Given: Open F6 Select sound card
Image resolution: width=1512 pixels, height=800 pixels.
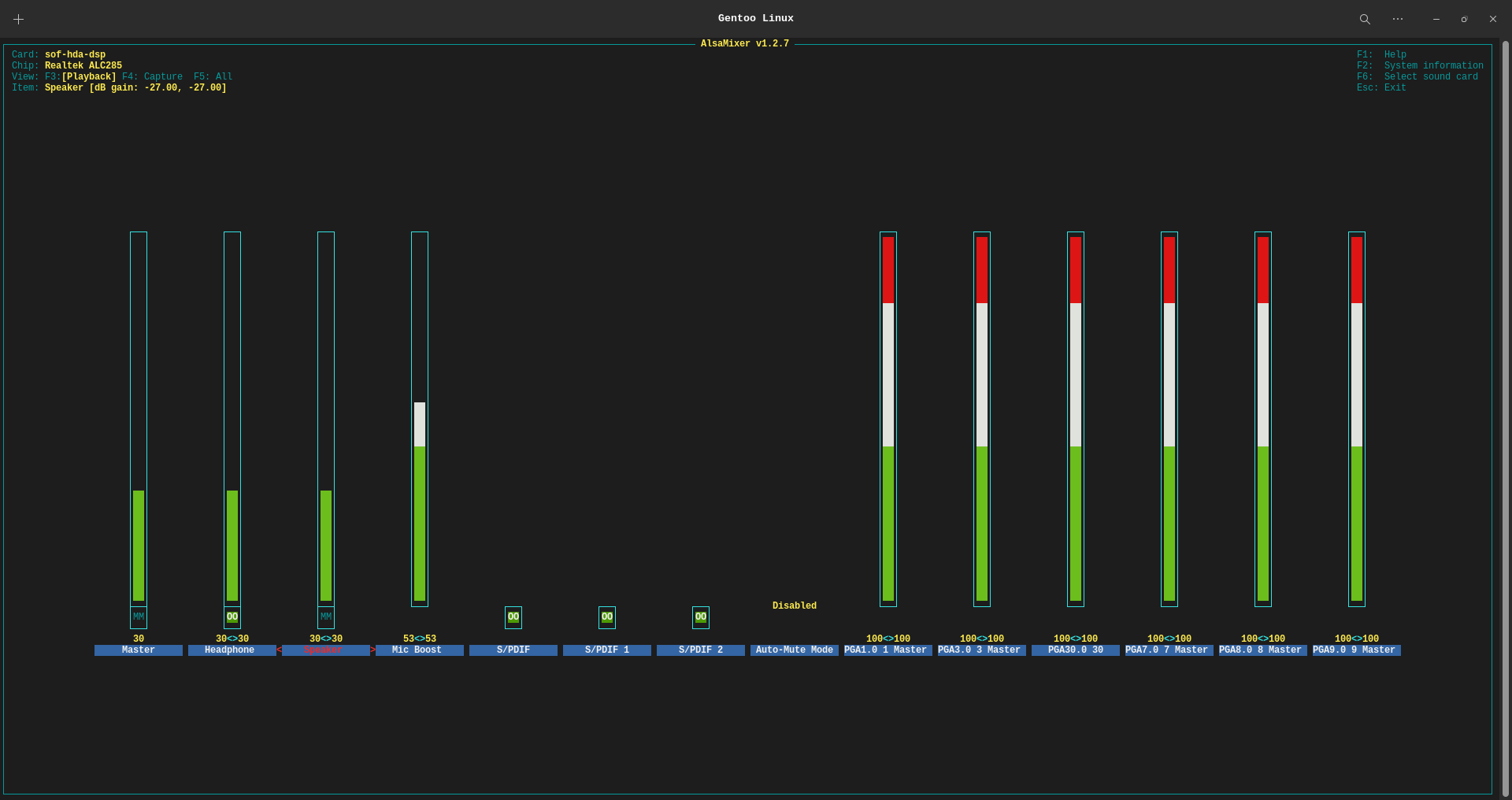Looking at the screenshot, I should click(1417, 77).
